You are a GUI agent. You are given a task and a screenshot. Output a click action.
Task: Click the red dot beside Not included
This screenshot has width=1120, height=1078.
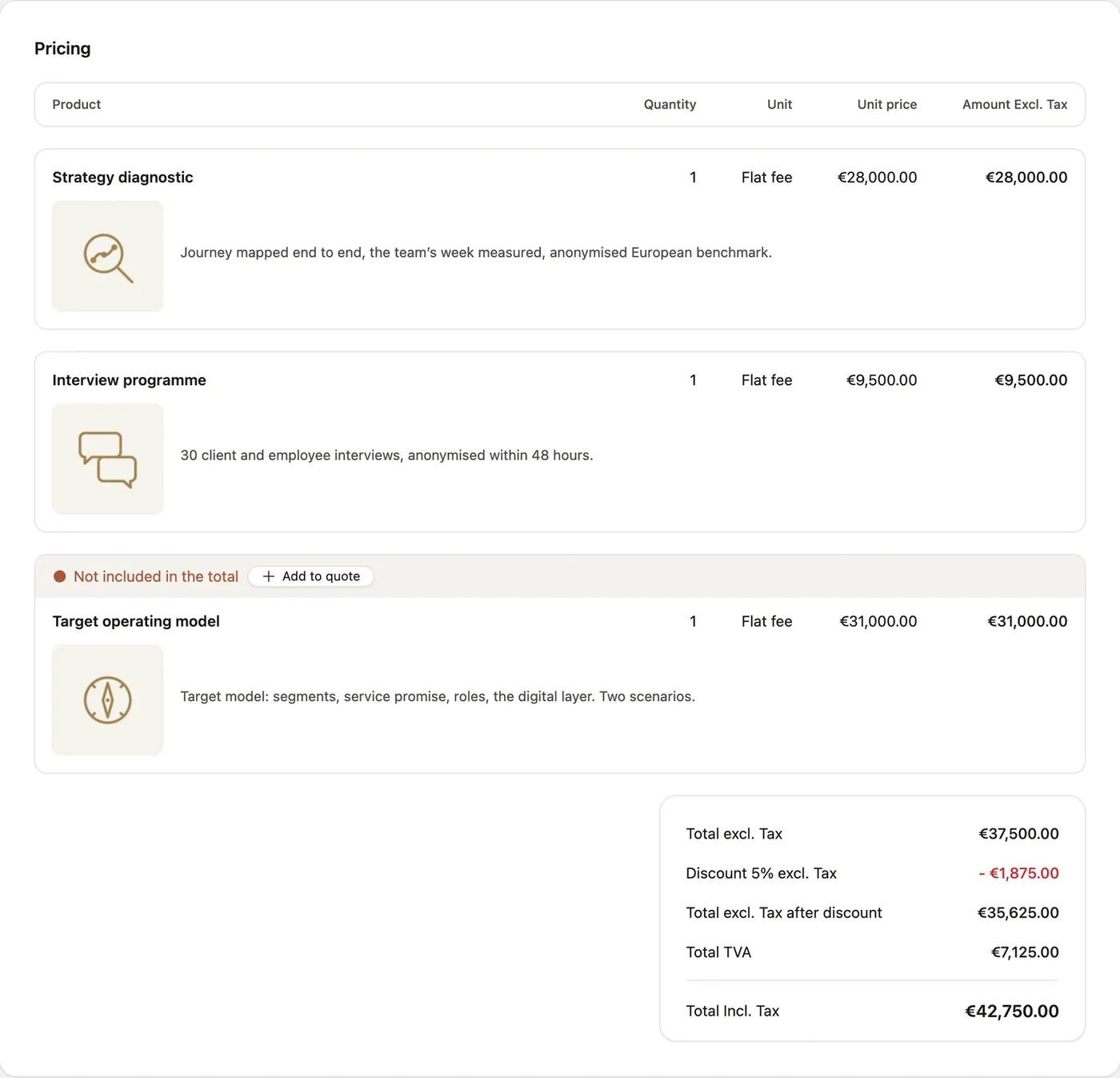59,576
